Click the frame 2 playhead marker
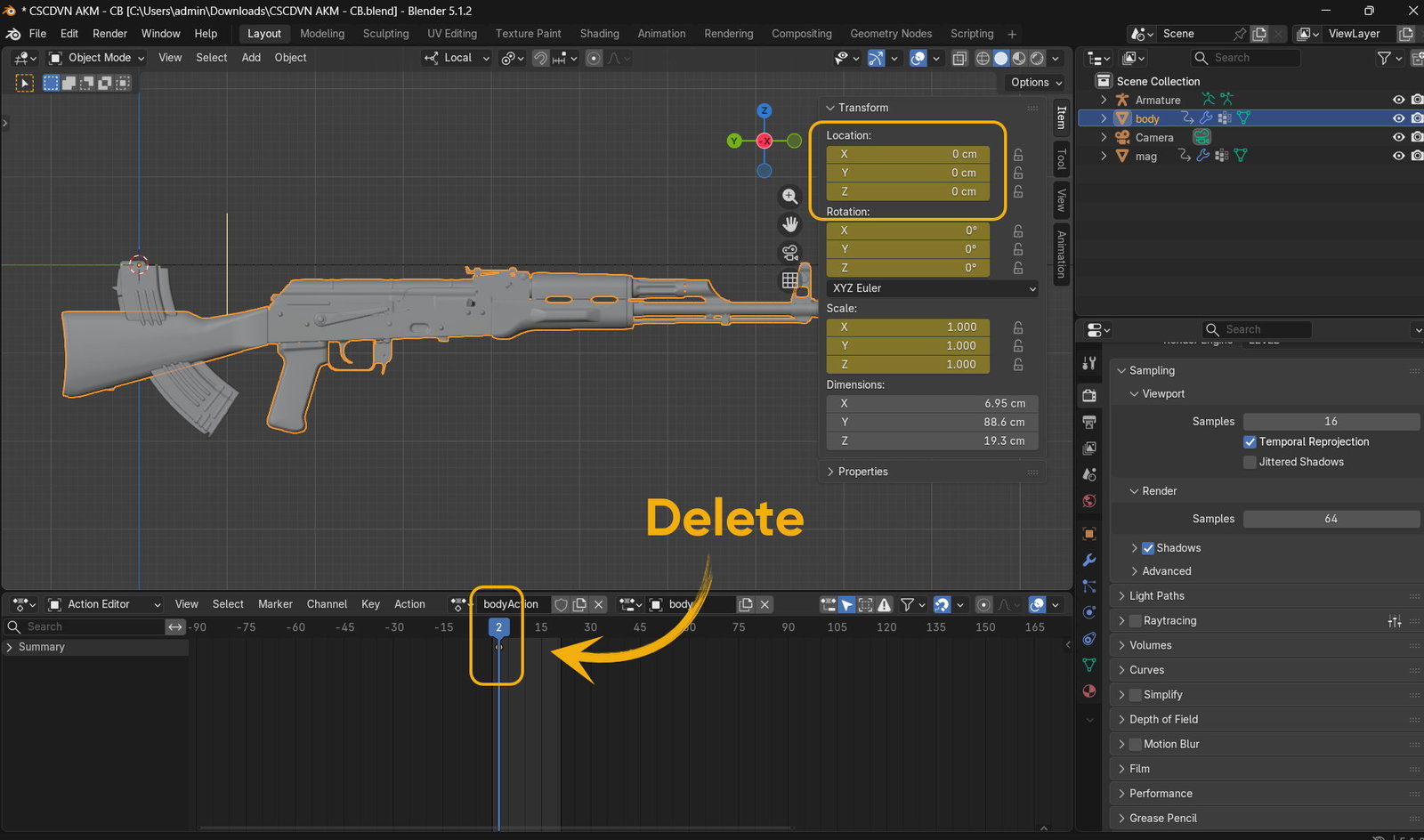 pos(498,627)
